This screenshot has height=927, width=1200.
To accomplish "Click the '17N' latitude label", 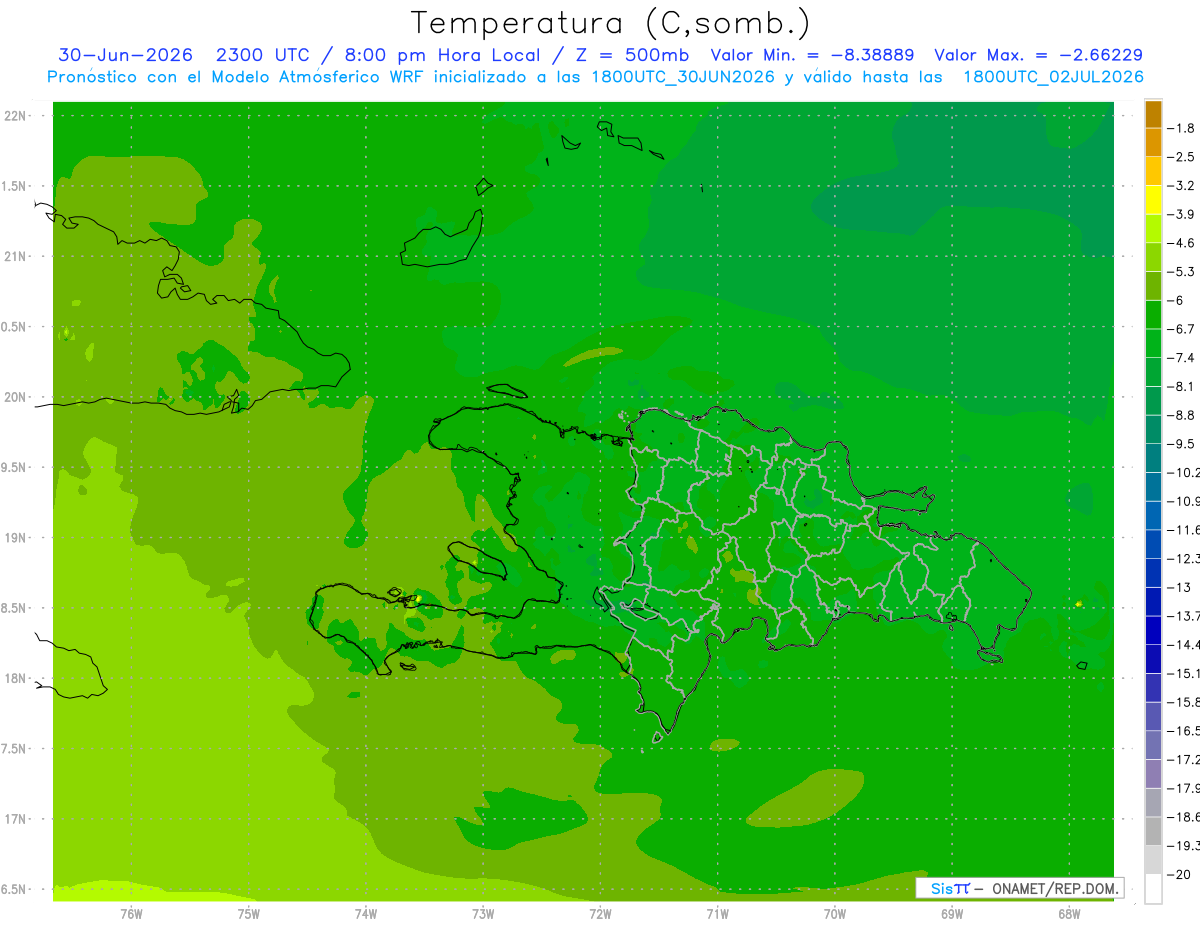I will click(16, 818).
